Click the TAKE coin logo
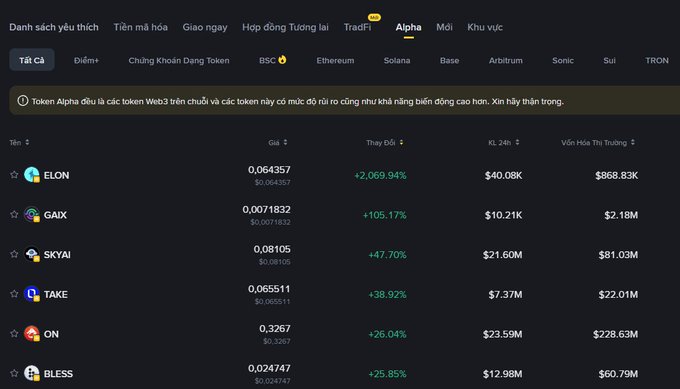 32,294
